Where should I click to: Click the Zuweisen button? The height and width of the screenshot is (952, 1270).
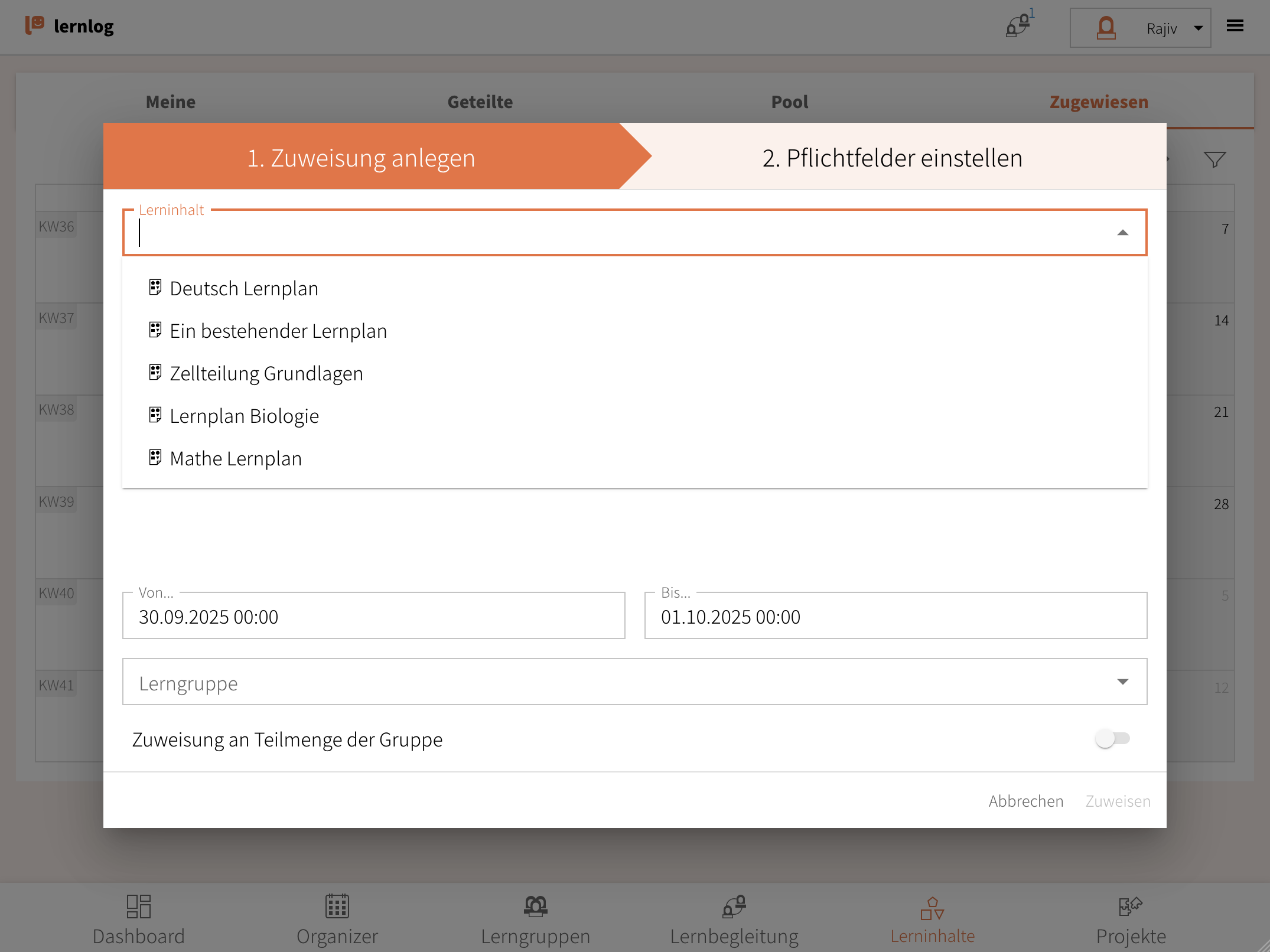(1118, 801)
